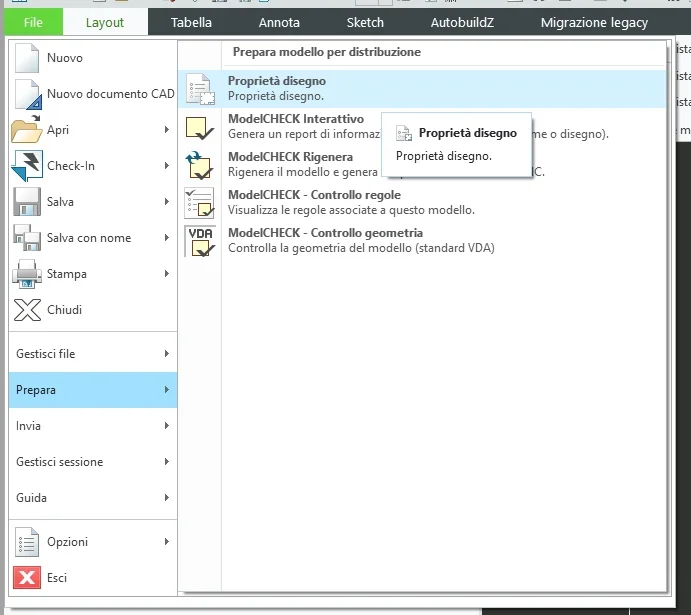691x615 pixels.
Task: Switch to the Tabella ribbon tab
Action: point(191,22)
